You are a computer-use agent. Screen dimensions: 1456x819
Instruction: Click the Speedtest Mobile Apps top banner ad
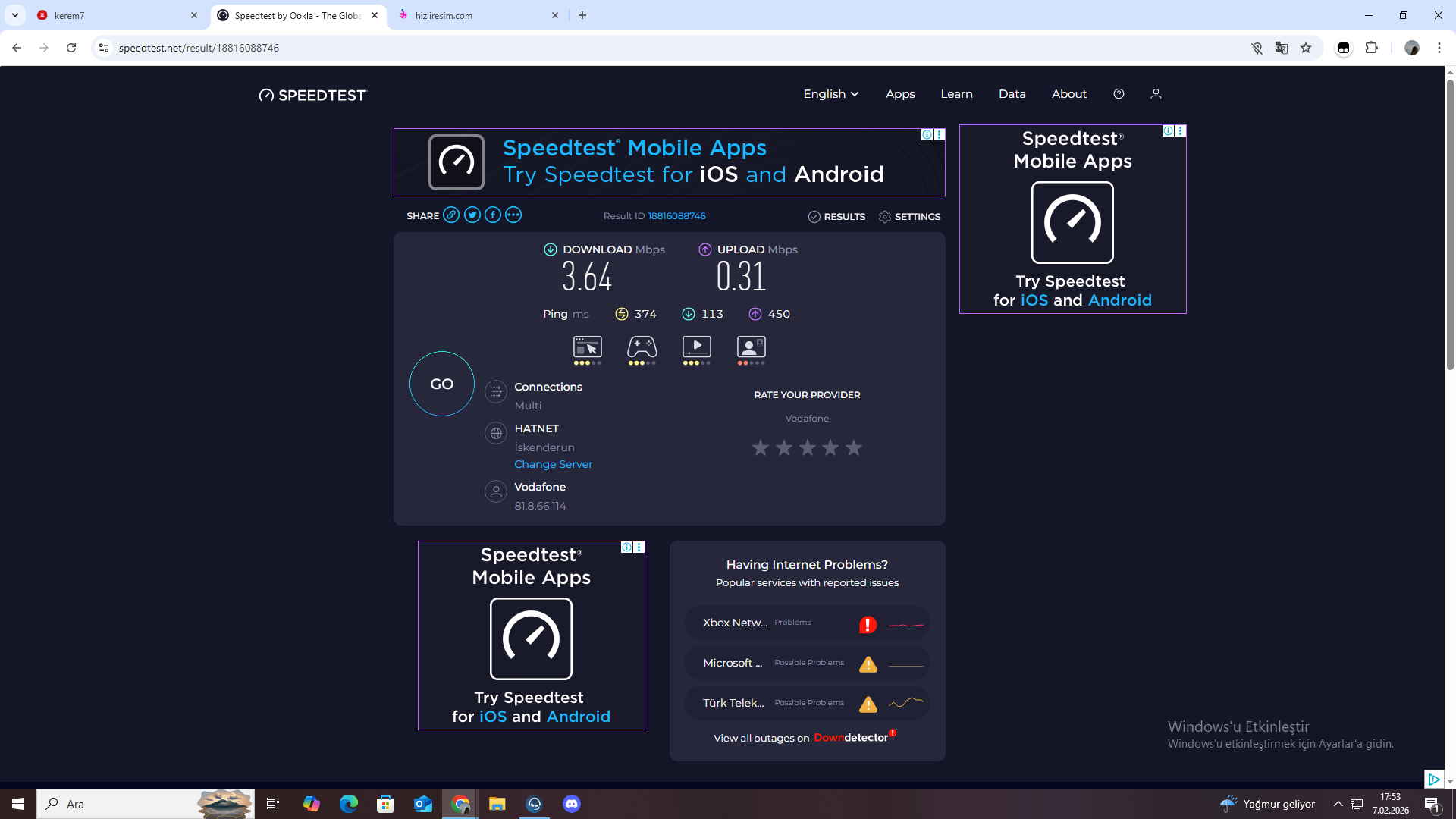click(670, 162)
